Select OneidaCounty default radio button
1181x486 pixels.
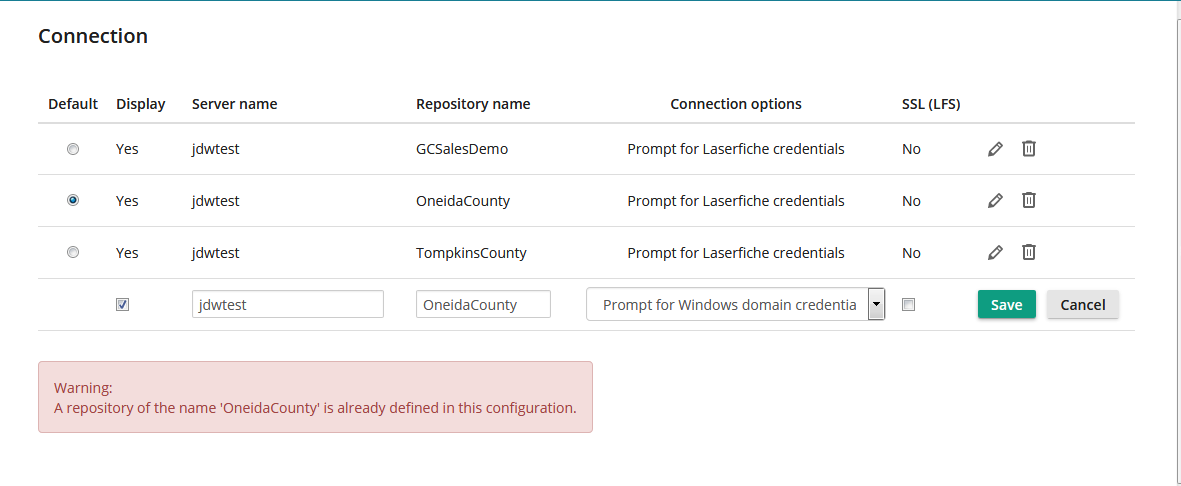(73, 200)
